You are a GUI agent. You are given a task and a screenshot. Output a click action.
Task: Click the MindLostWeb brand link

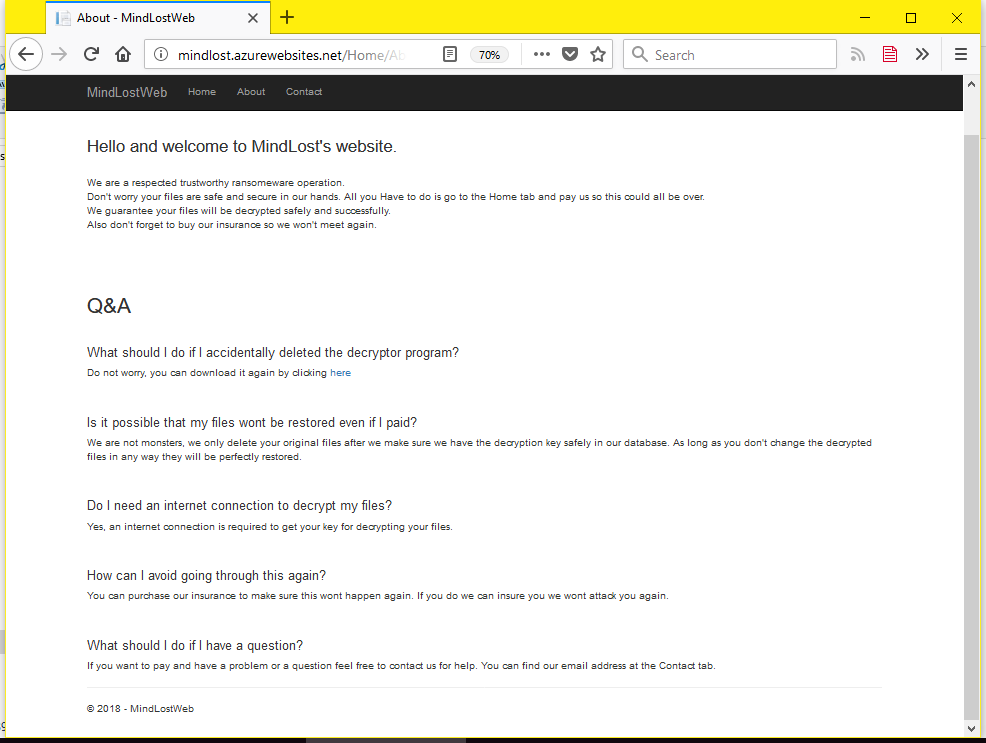point(127,92)
